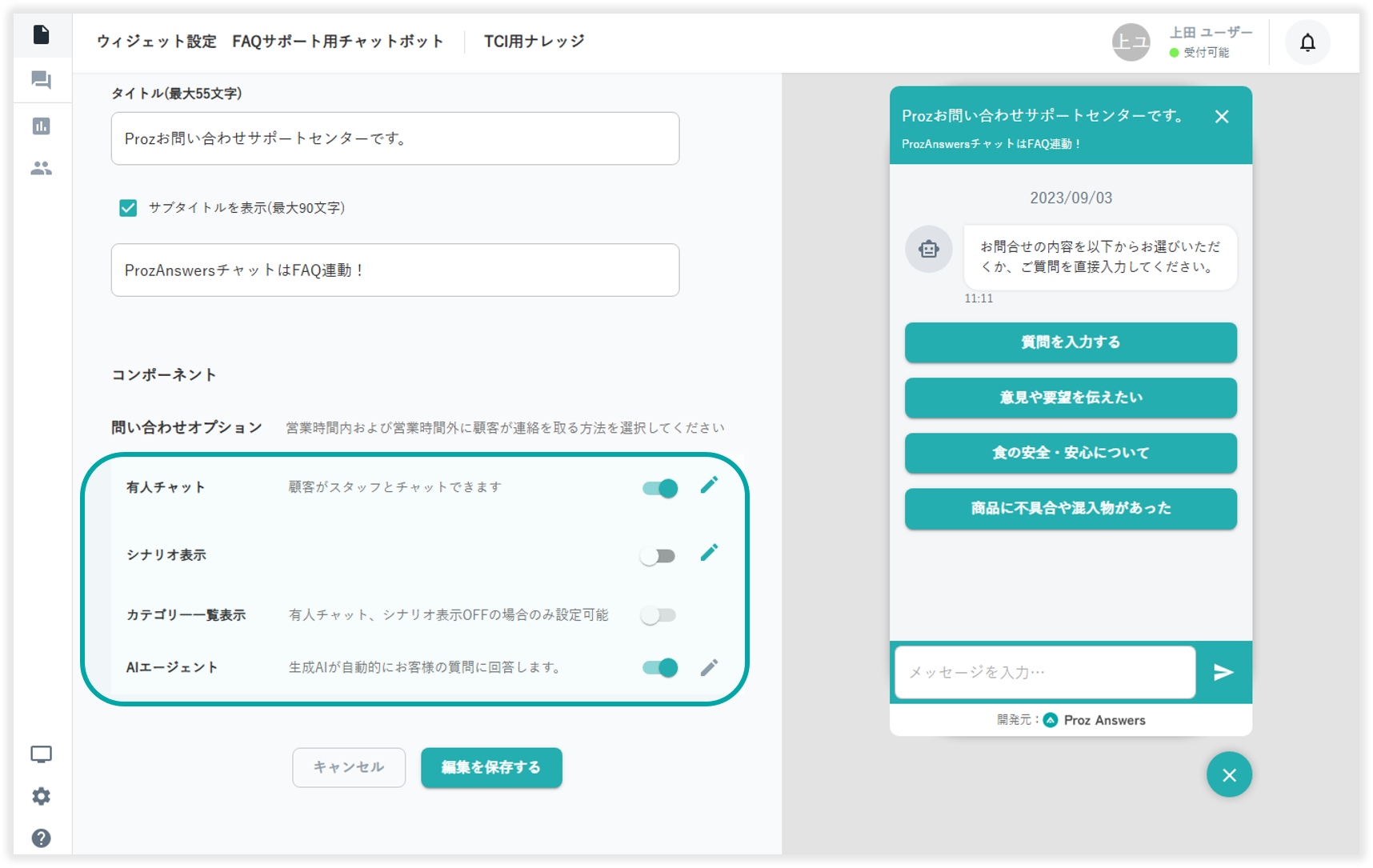Click the 意見や要望を伝えたい chat button
Image resolution: width=1373 pixels, height=868 pixels.
[1071, 398]
